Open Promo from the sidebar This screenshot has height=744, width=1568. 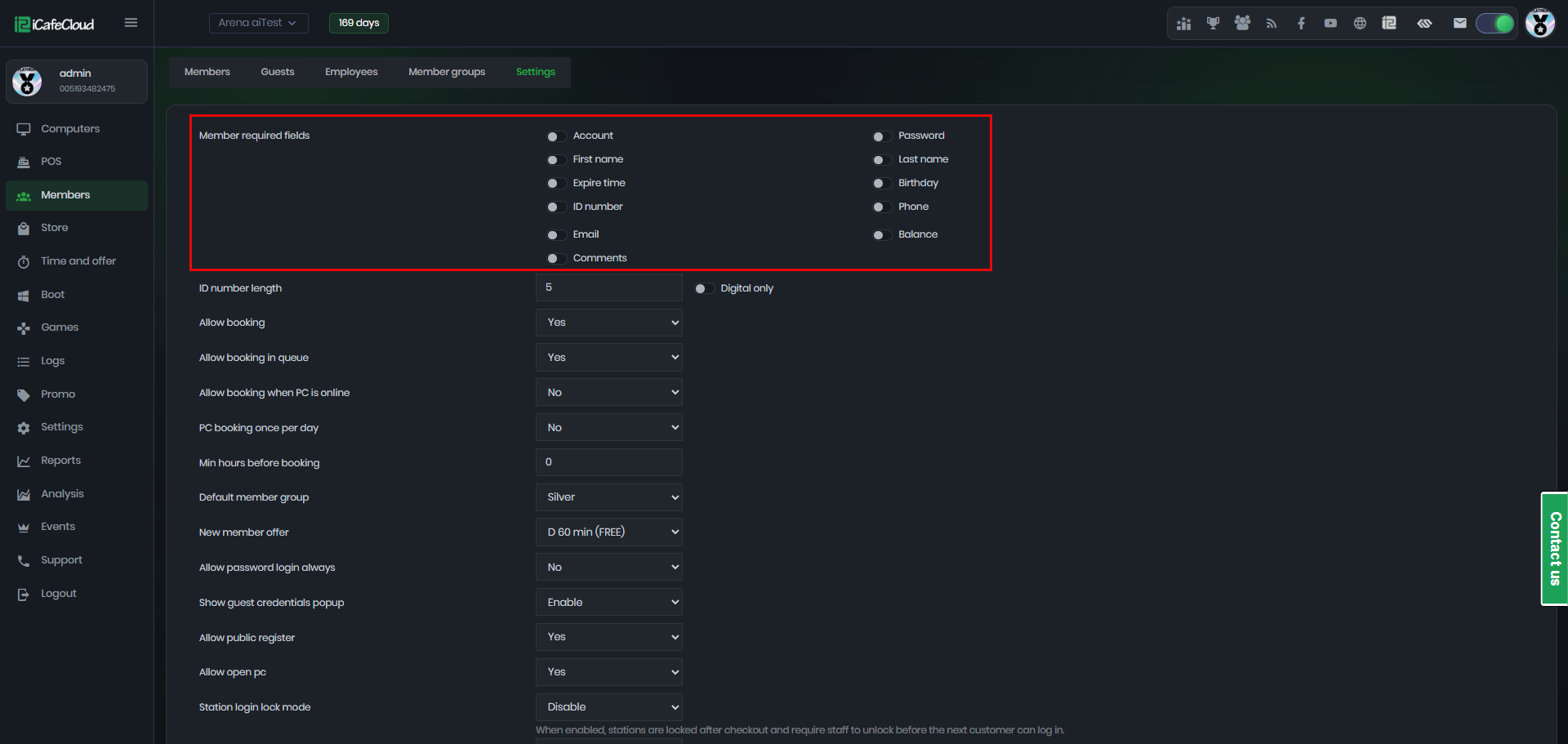point(77,394)
